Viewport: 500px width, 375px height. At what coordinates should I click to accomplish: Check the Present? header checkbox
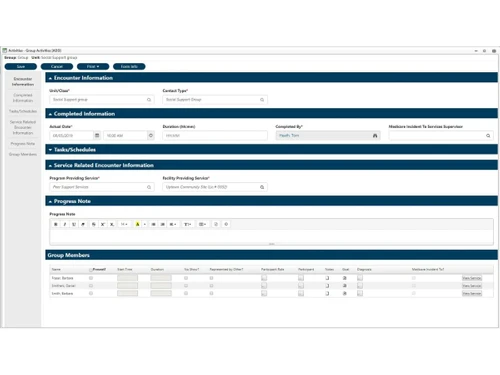[x=91, y=269]
